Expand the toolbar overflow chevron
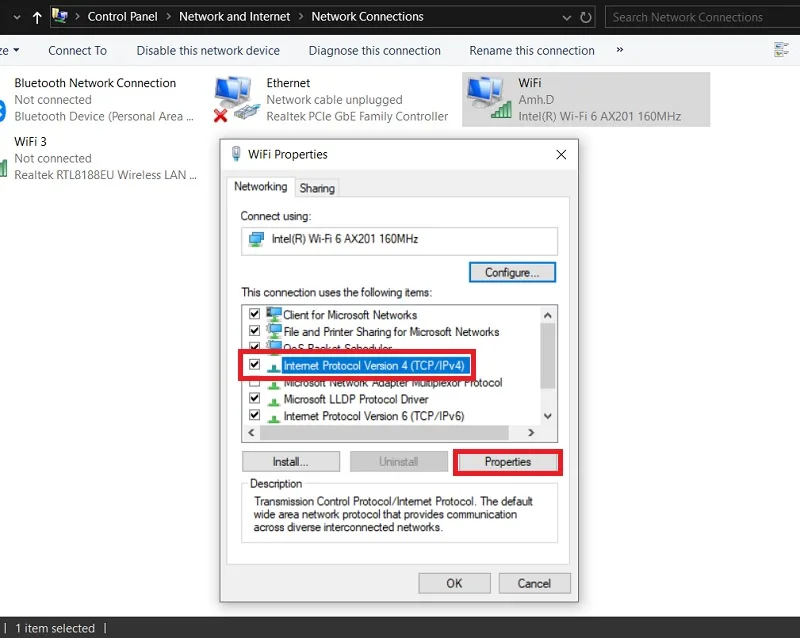 620,50
